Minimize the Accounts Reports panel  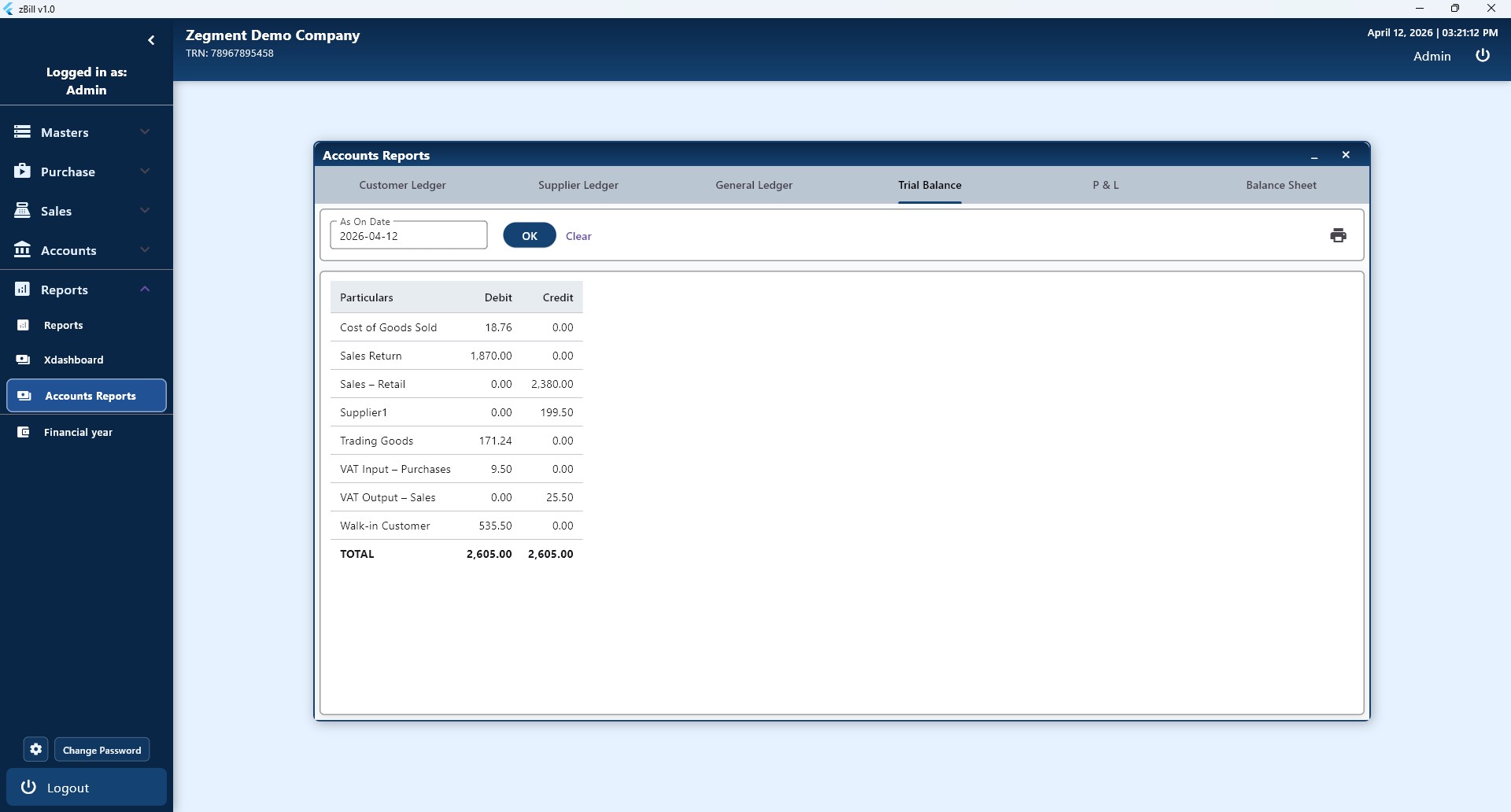1314,156
